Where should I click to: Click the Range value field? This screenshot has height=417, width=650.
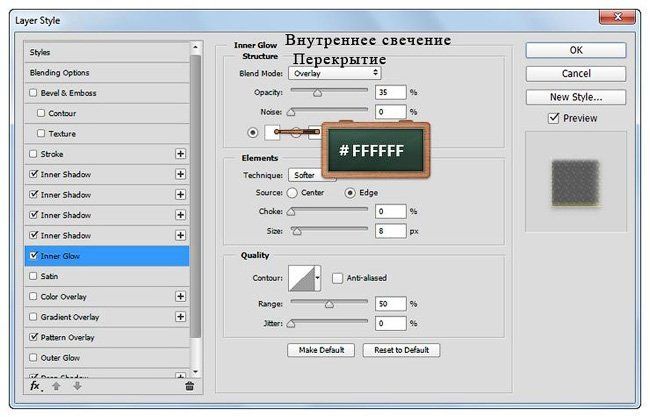coord(390,304)
